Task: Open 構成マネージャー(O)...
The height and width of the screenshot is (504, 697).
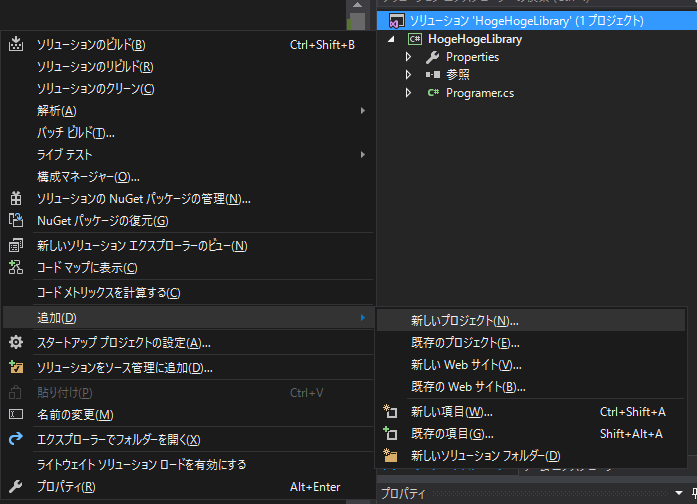Action: click(x=188, y=176)
